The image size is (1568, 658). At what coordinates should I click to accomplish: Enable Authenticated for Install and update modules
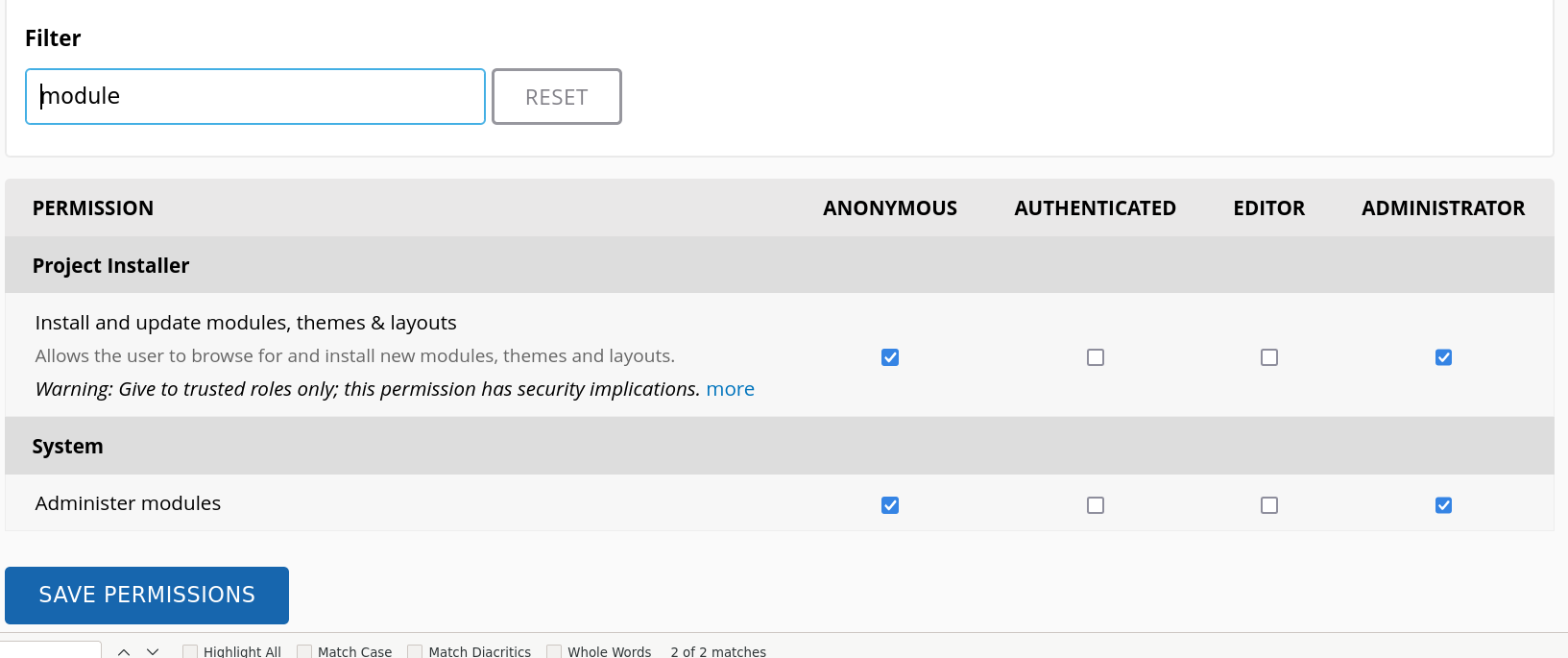pos(1095,357)
